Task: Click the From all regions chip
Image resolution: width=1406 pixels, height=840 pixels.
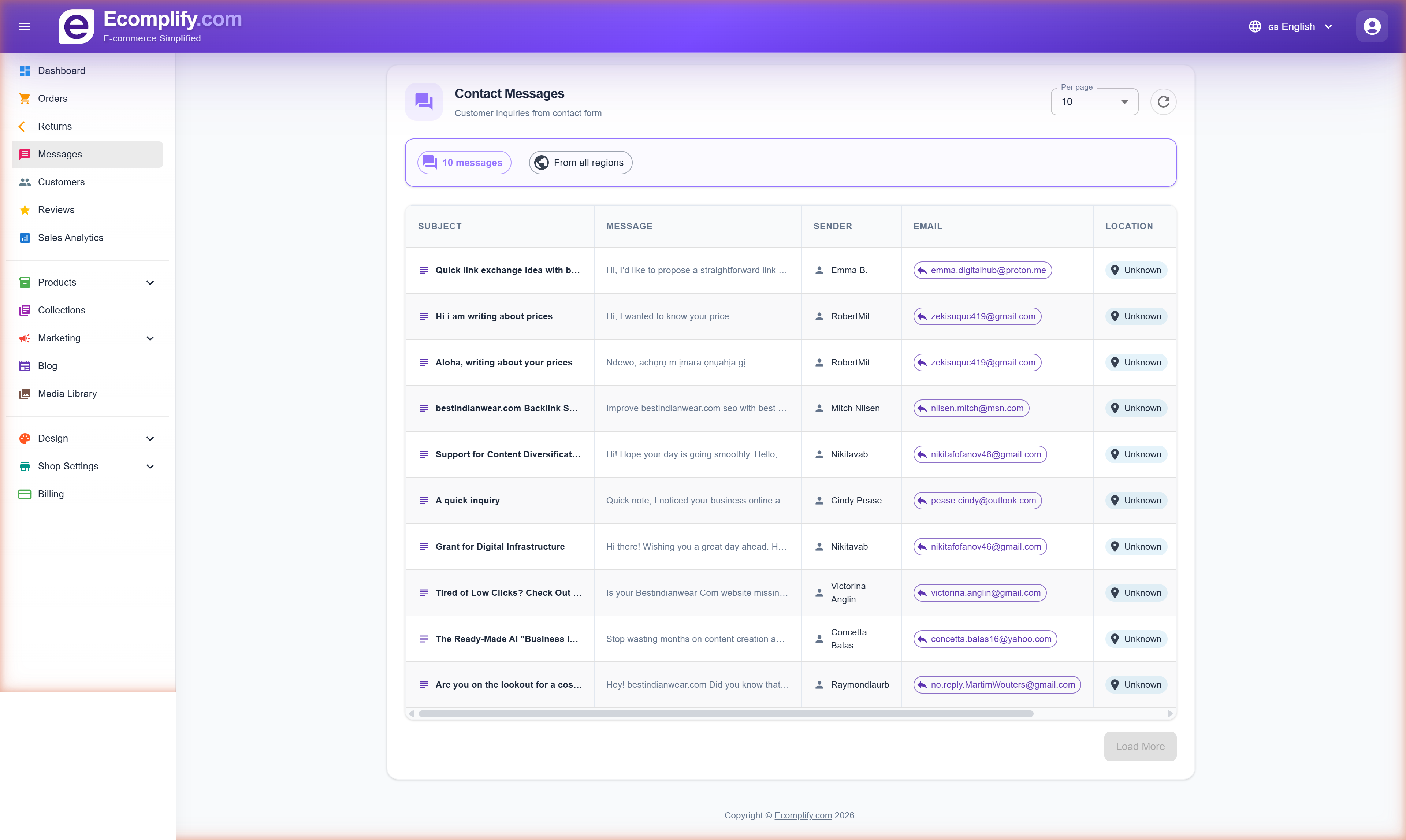Action: pyautogui.click(x=580, y=163)
